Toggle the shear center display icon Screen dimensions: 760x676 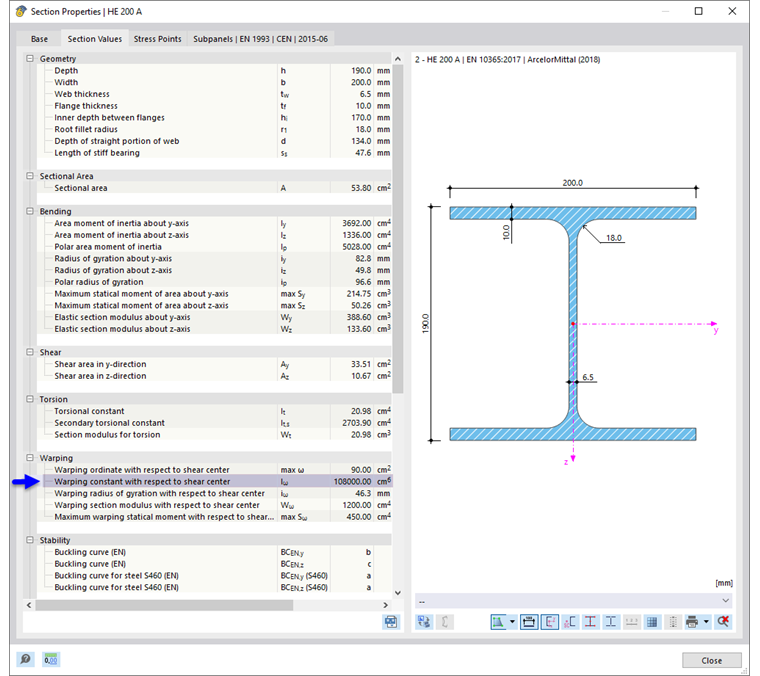pyautogui.click(x=570, y=621)
